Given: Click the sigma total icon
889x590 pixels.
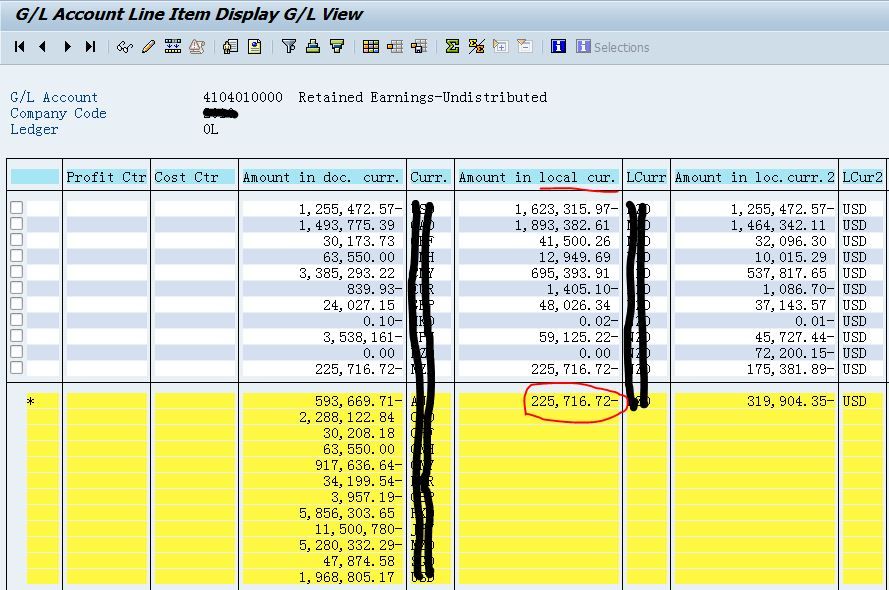Looking at the screenshot, I should 452,47.
